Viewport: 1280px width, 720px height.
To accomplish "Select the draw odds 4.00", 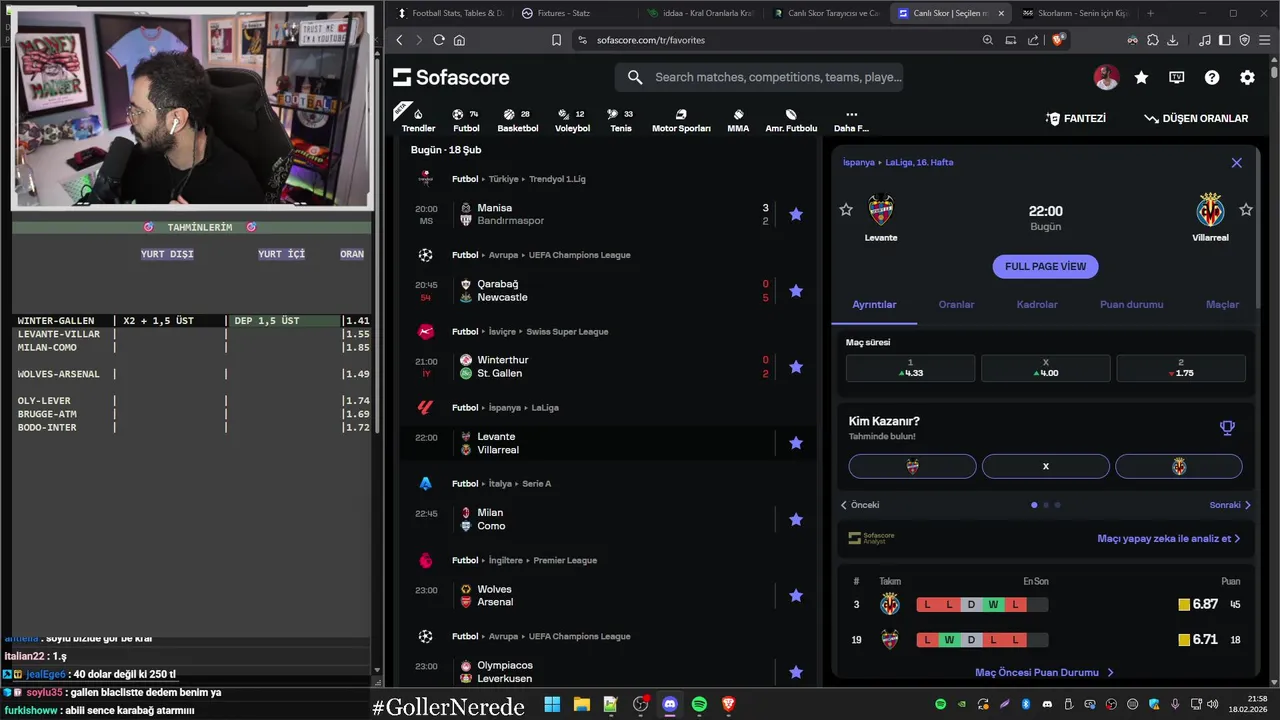I will click(1045, 368).
